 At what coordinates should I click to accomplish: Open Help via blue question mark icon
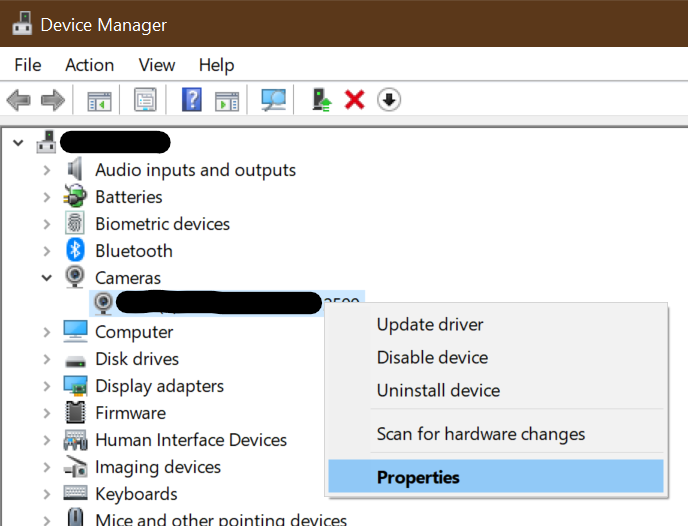192,100
